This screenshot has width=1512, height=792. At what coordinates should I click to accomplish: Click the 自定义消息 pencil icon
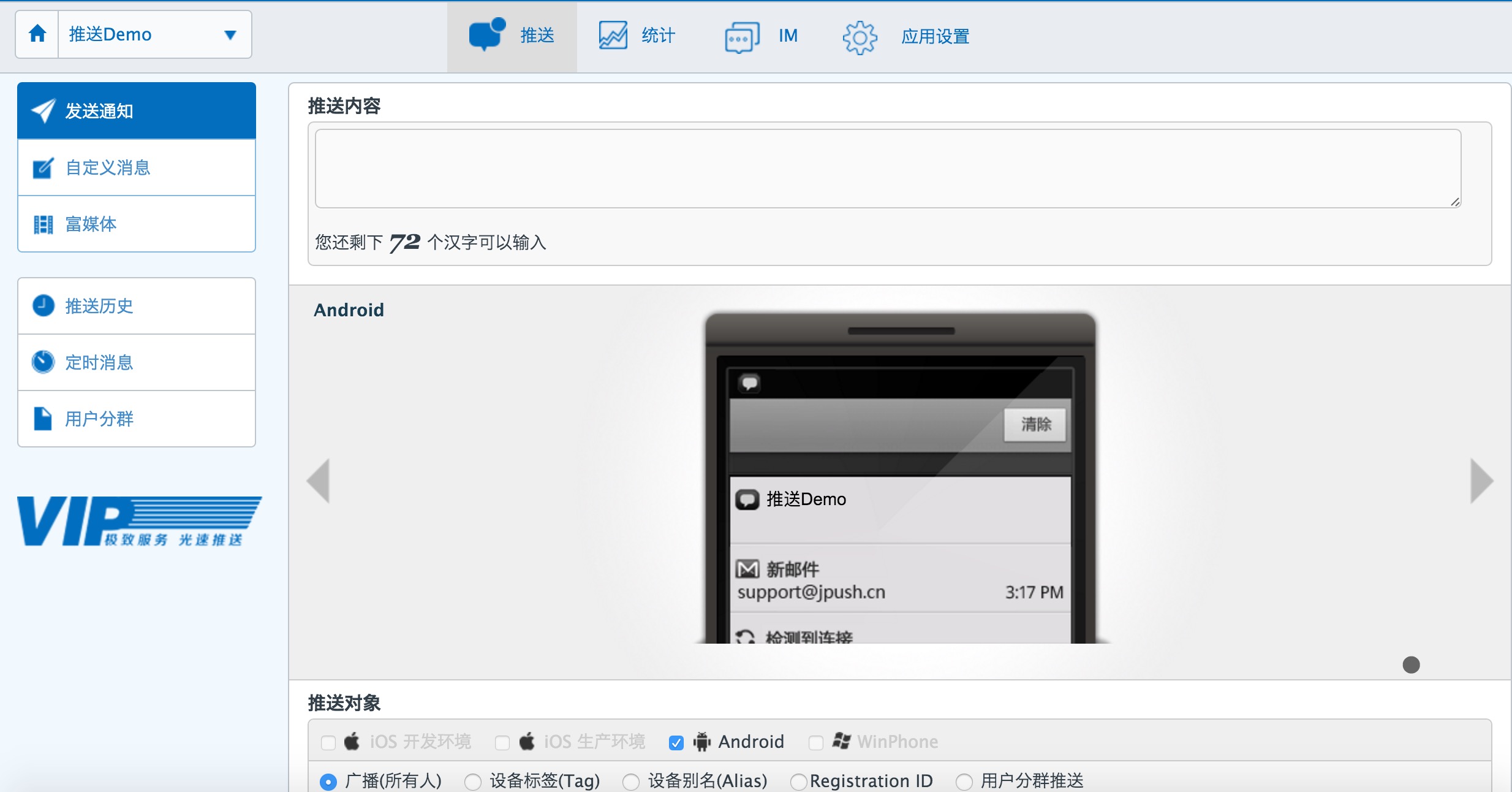point(43,168)
